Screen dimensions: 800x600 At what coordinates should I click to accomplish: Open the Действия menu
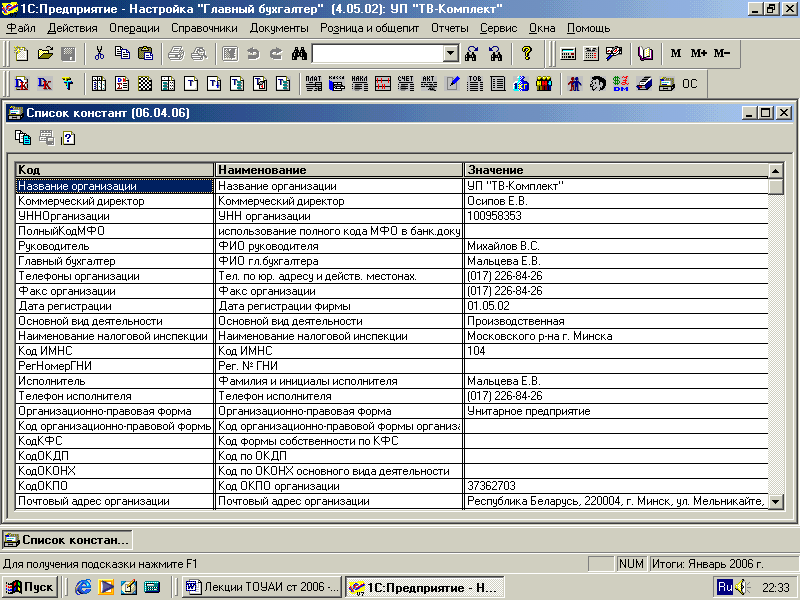click(72, 29)
